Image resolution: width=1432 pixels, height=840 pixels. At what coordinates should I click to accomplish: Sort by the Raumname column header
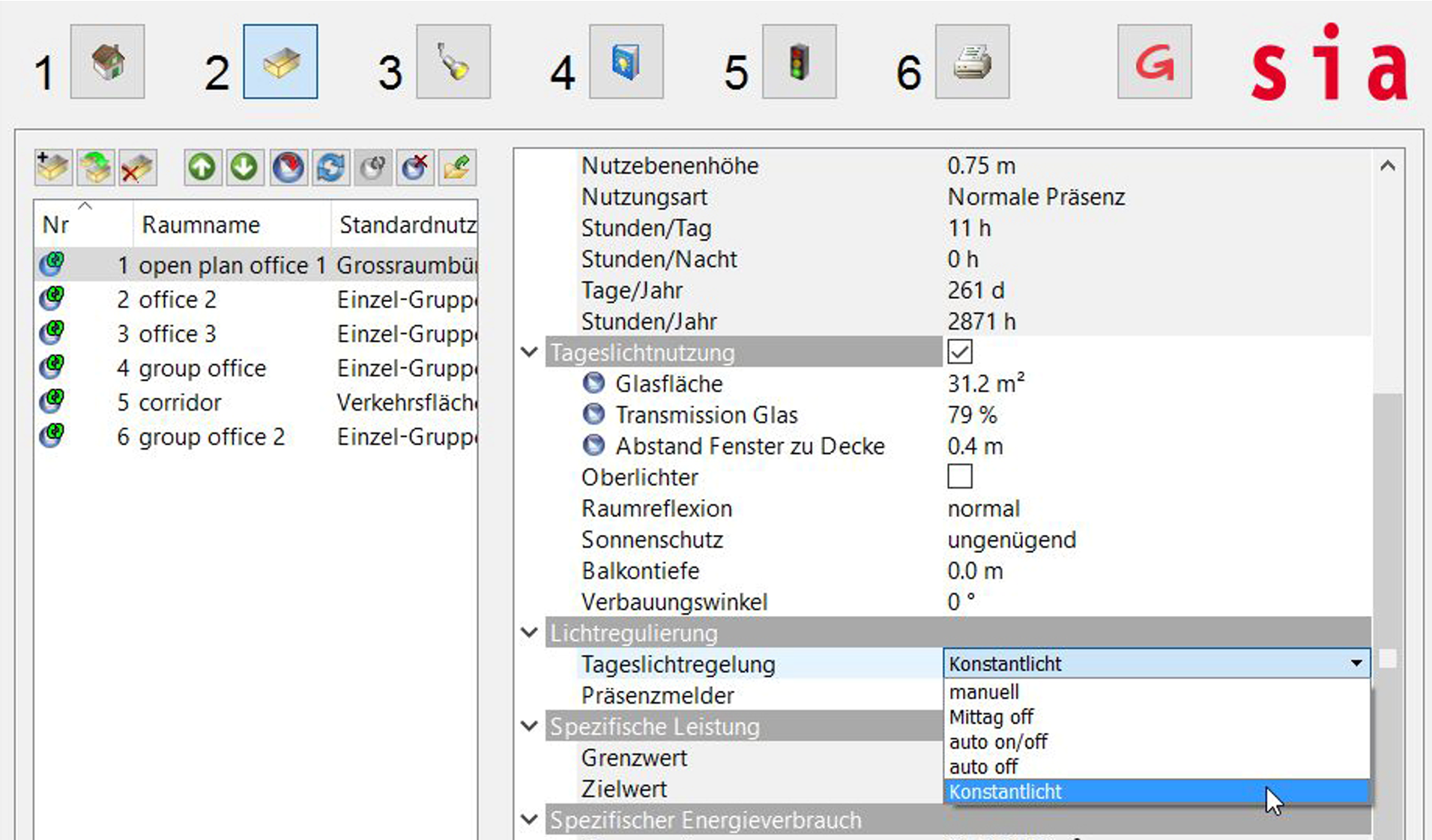(x=232, y=224)
